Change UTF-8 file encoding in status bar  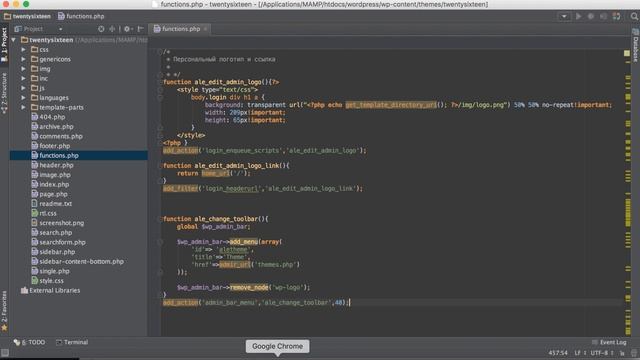602,353
